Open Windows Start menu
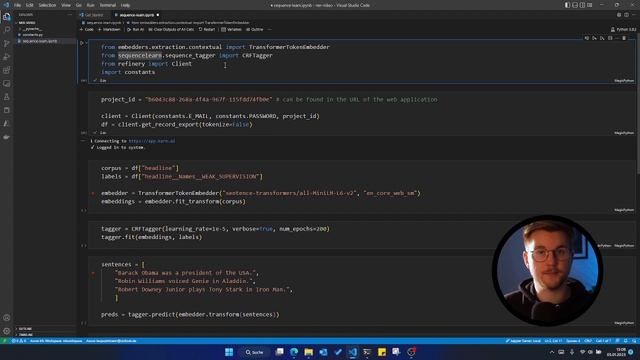Screen dimensions: 640x360 tap(229, 352)
